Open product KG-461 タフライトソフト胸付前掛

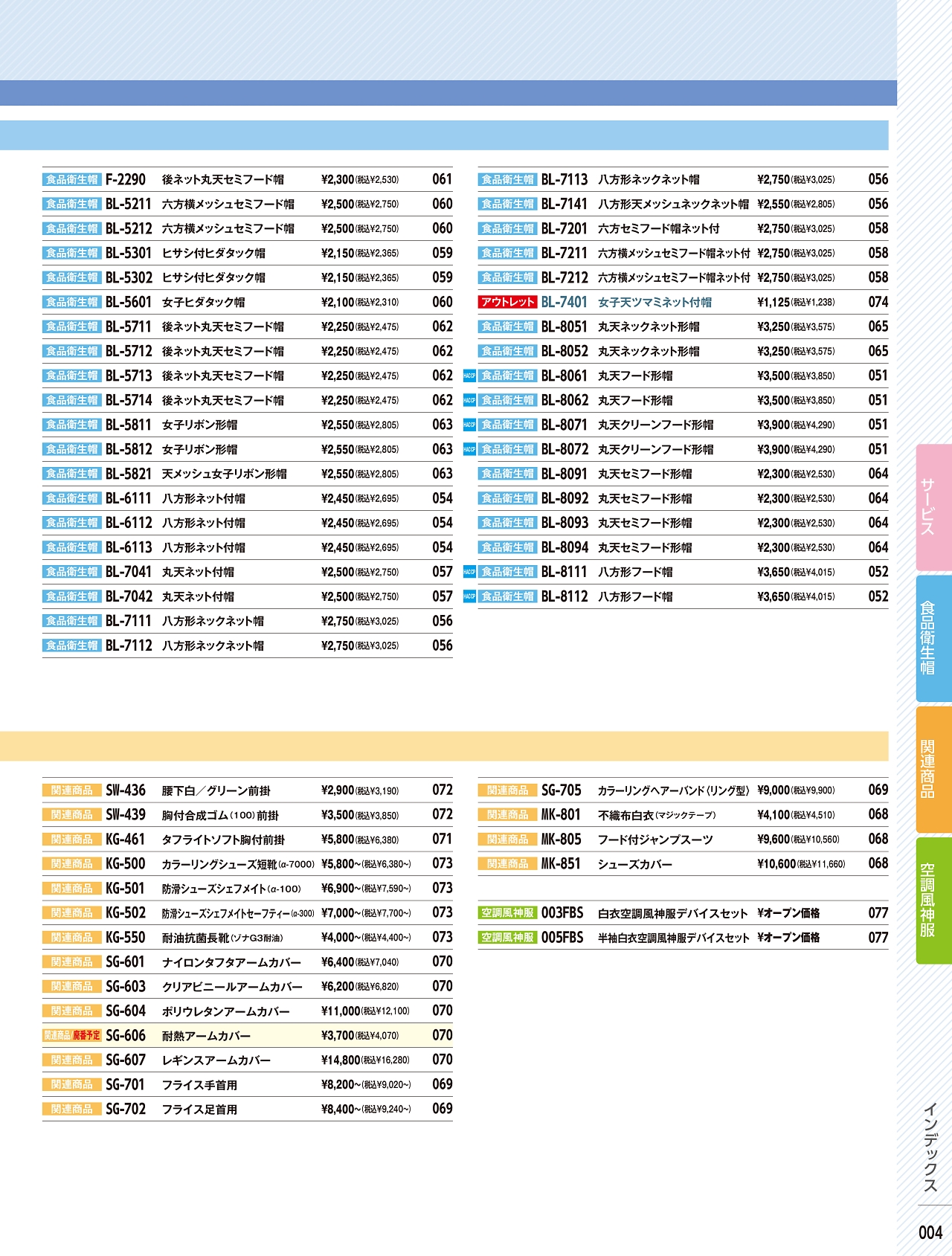[x=223, y=840]
